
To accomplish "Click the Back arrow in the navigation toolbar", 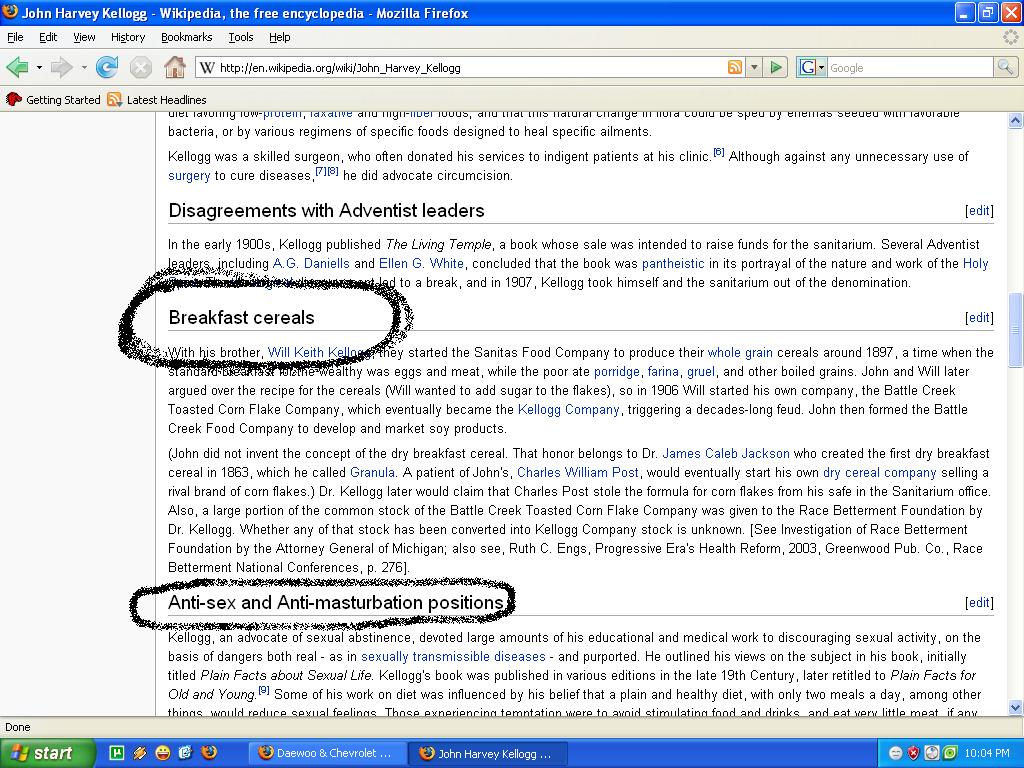I will (18, 67).
